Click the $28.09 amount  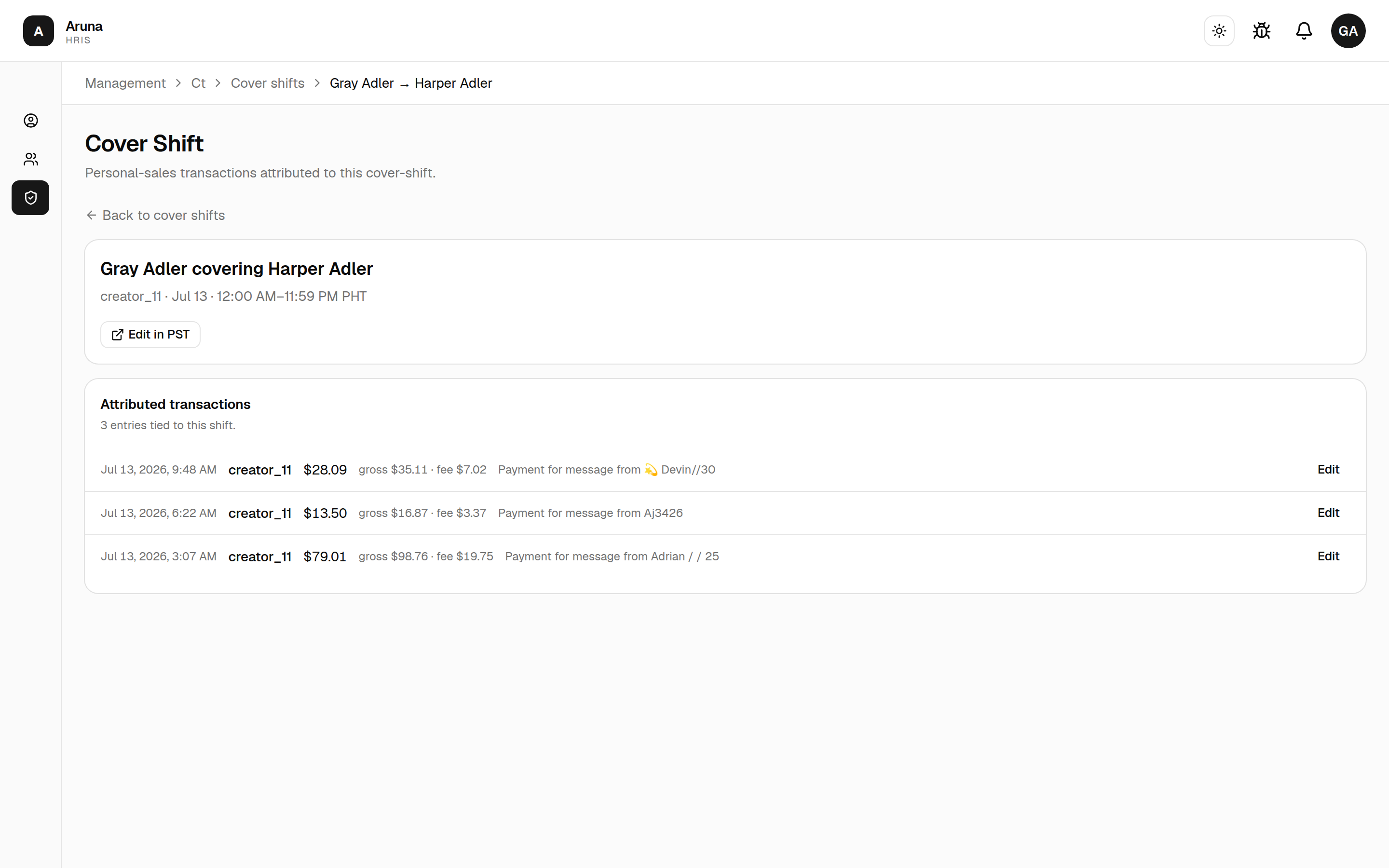tap(325, 470)
